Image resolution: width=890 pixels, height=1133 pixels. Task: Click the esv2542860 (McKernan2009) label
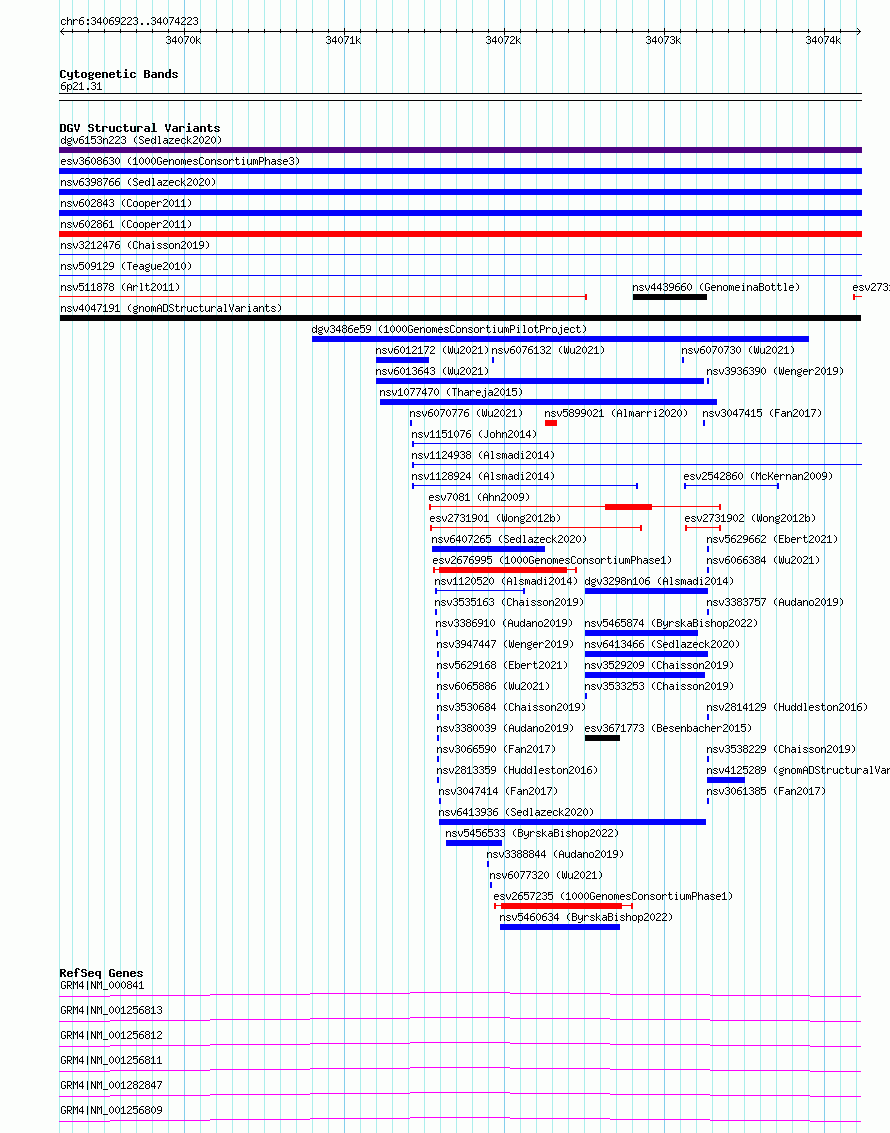tap(758, 475)
